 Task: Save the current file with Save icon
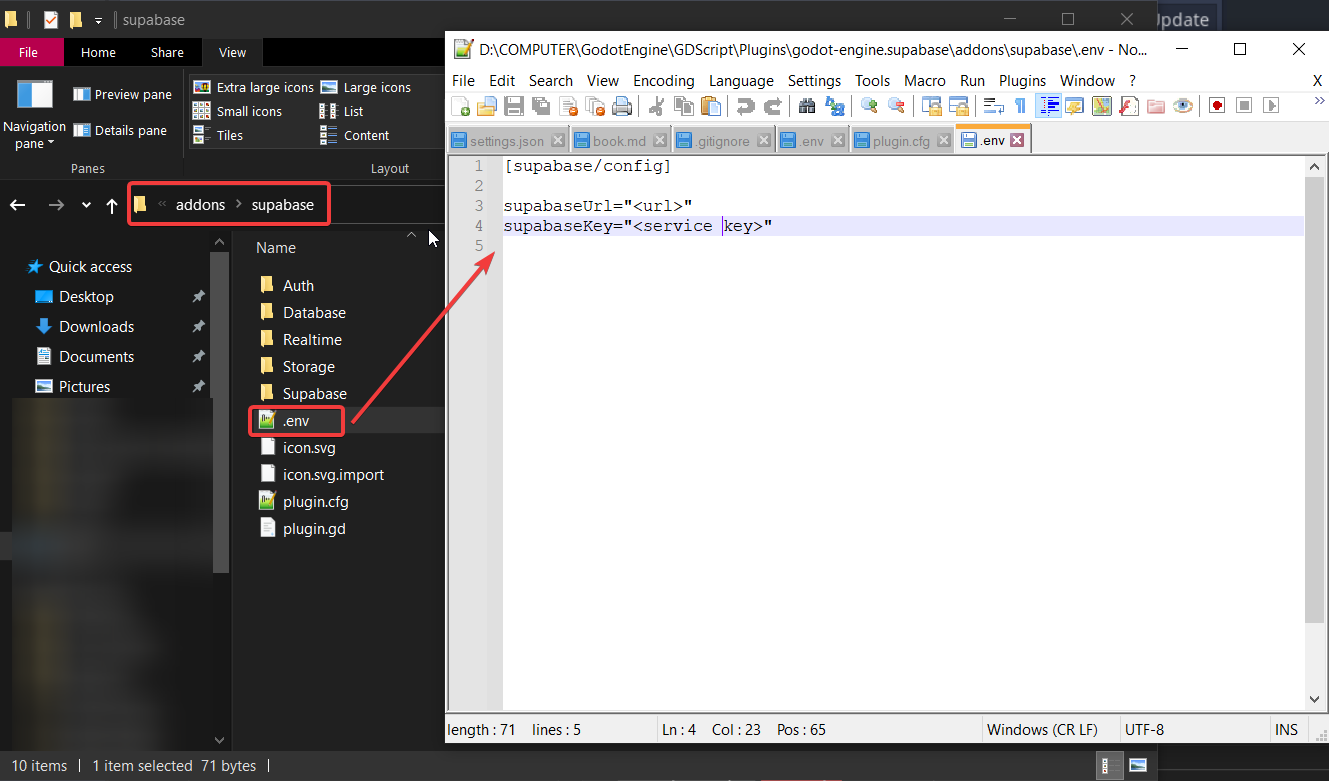pos(514,105)
